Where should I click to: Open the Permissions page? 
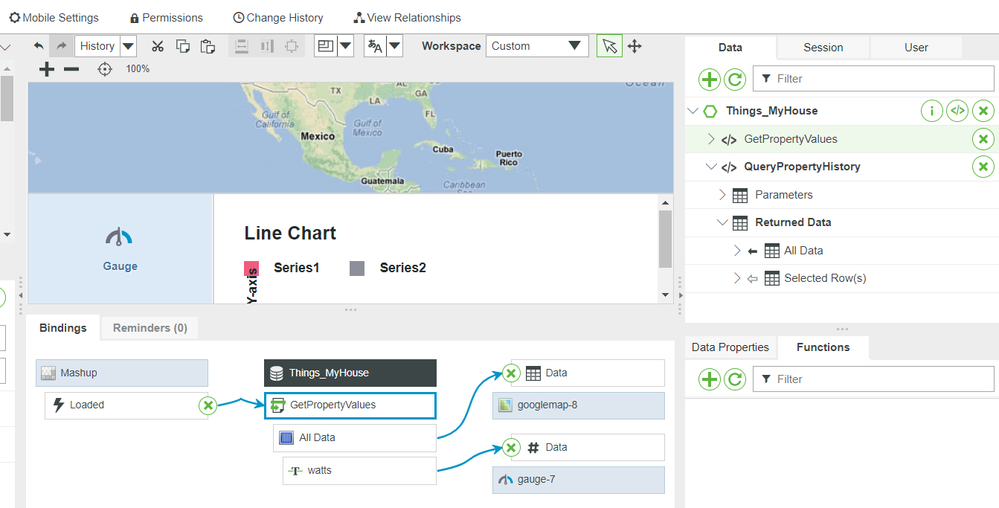click(x=166, y=18)
